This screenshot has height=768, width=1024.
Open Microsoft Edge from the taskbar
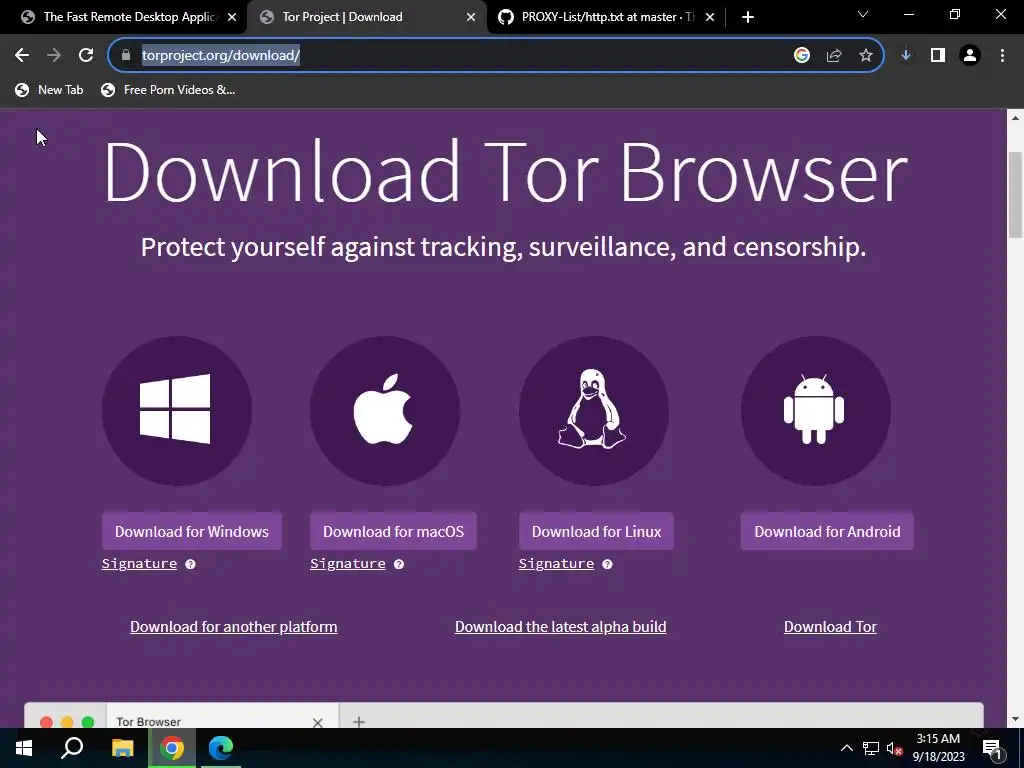pyautogui.click(x=221, y=748)
